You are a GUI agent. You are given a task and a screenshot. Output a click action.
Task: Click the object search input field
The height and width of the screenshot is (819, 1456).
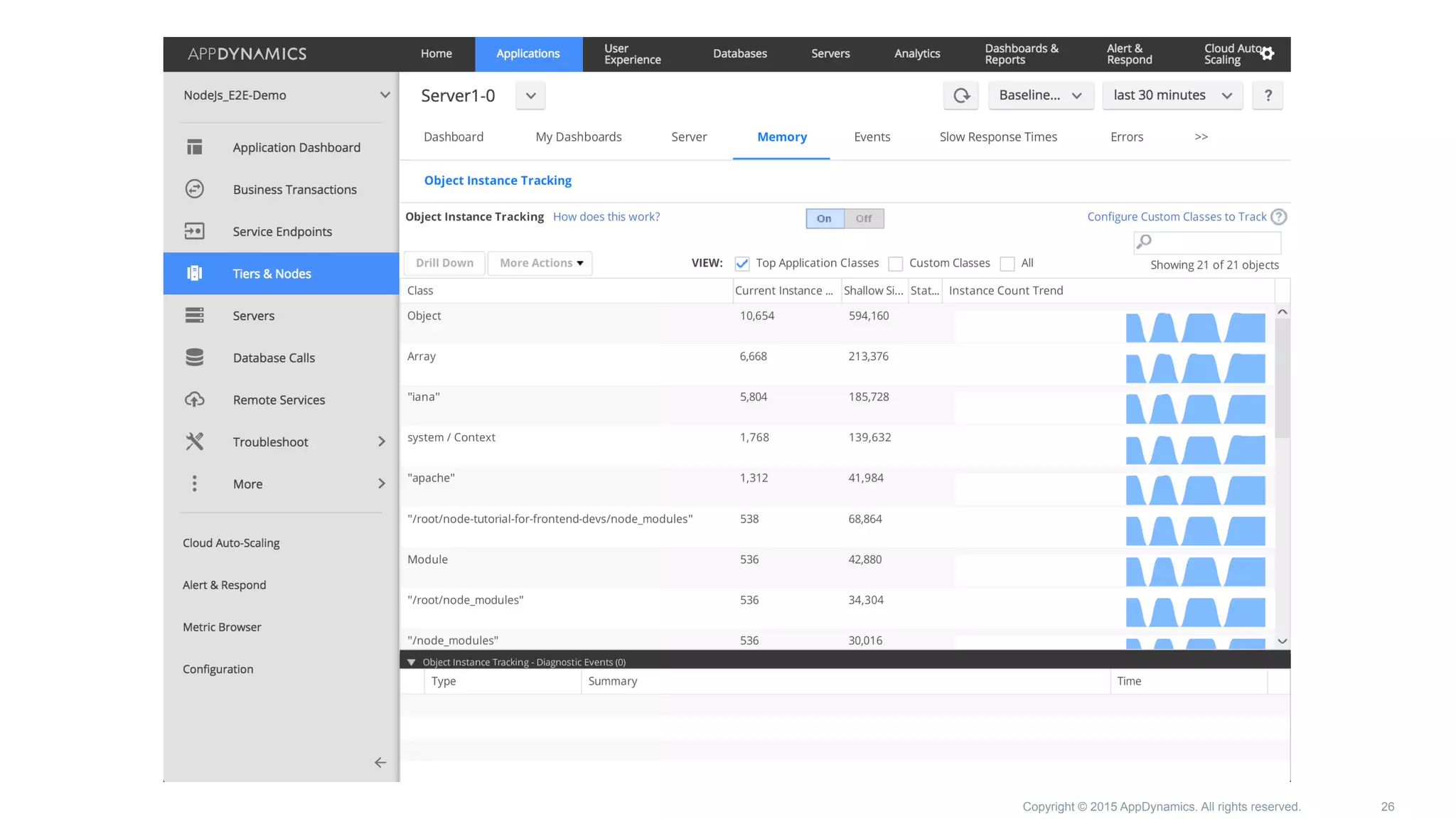(1207, 242)
